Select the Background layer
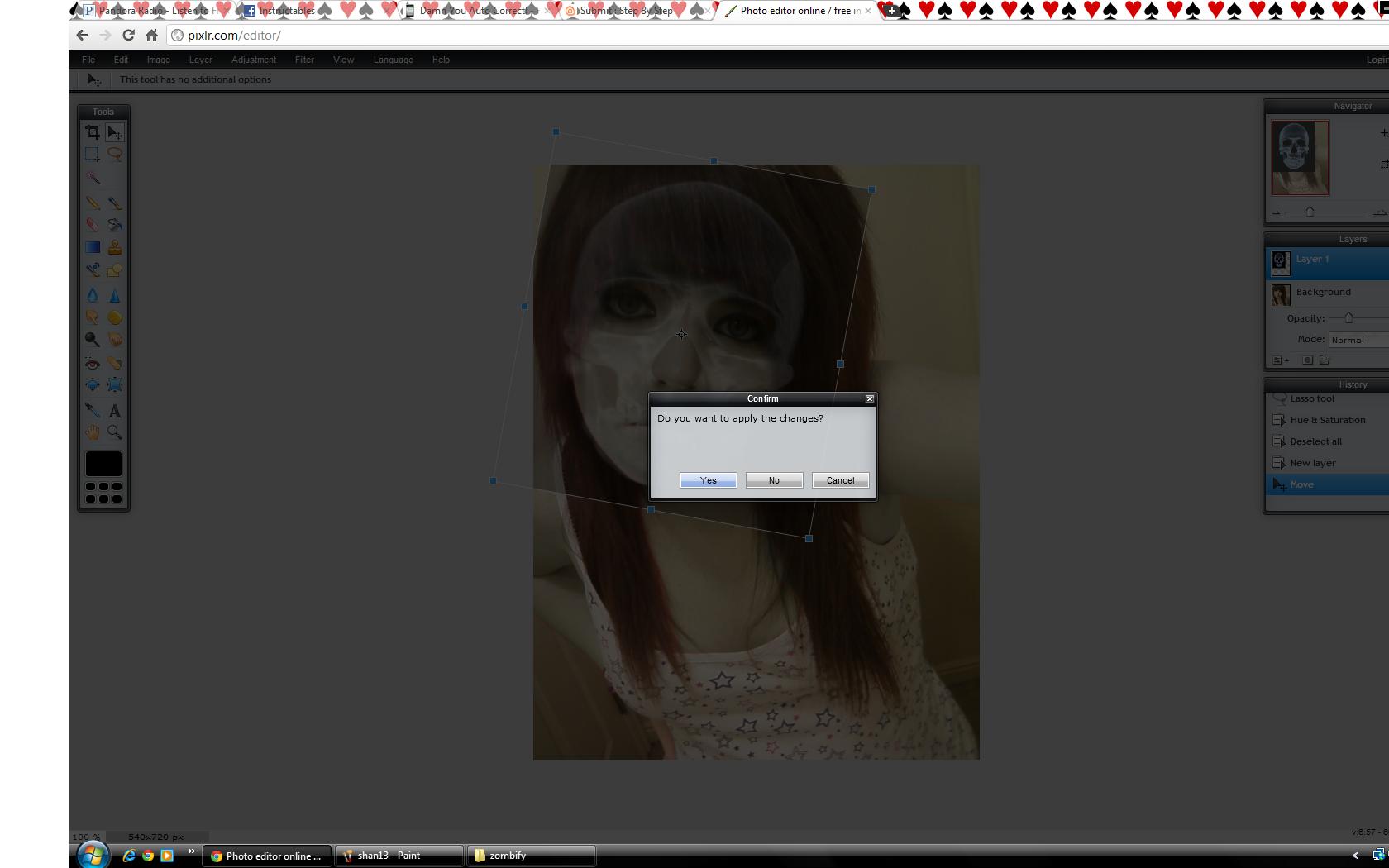 pyautogui.click(x=1328, y=293)
